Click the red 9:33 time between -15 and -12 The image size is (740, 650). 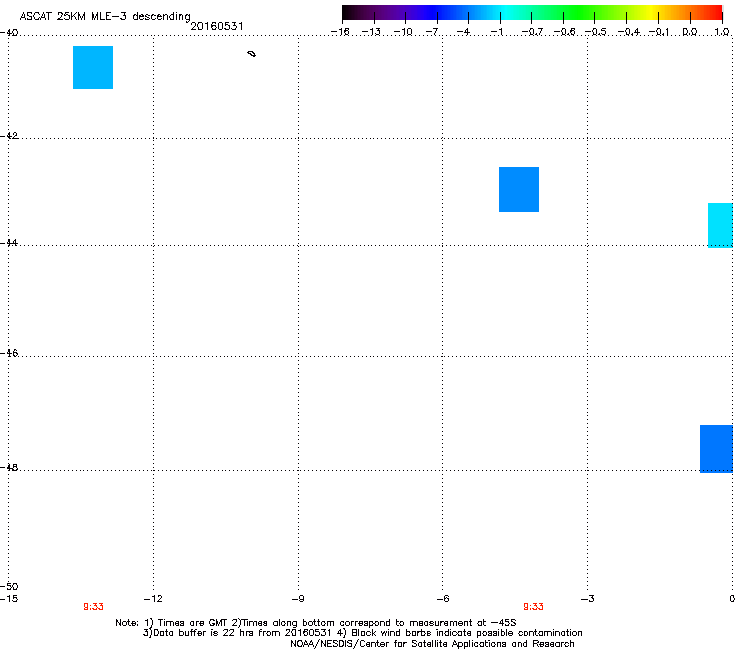pyautogui.click(x=93, y=607)
